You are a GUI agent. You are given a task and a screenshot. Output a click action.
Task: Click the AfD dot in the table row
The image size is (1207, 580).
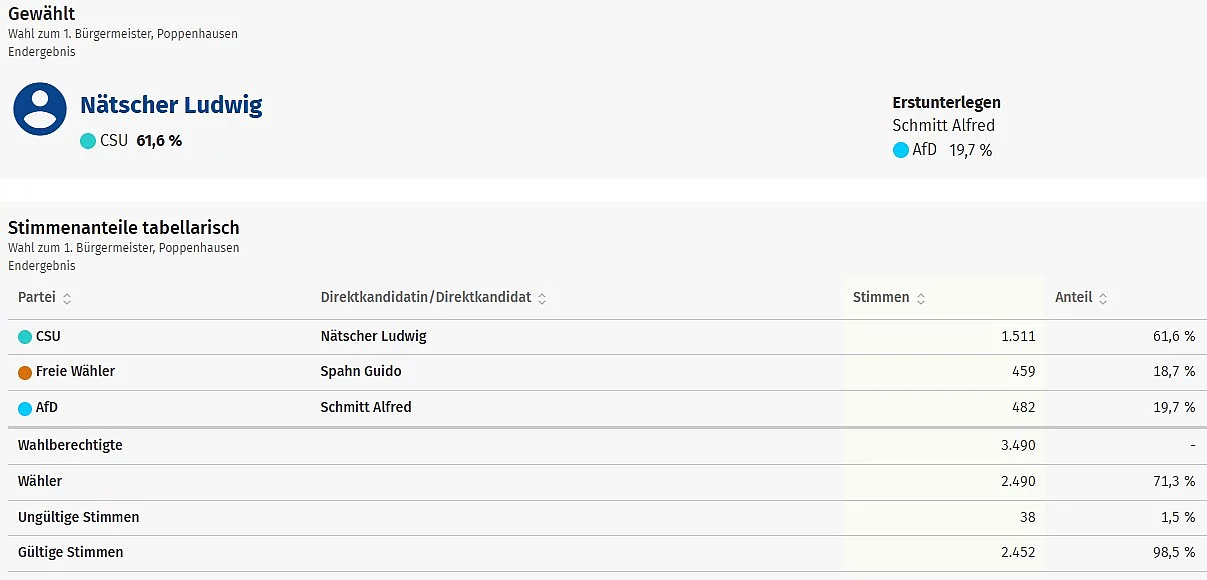25,408
